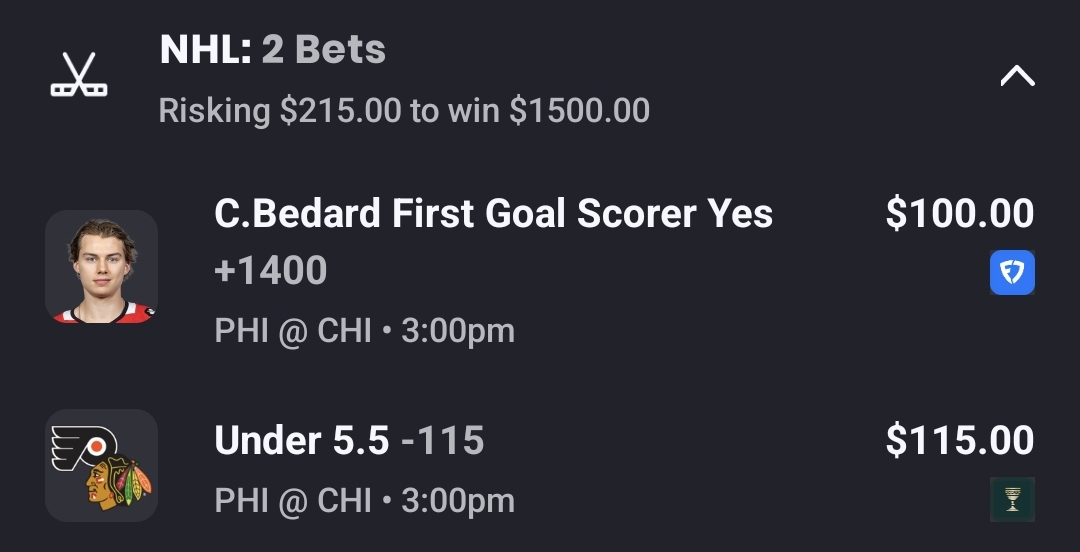Click the FanDuel sportsbook shield icon

[x=1012, y=272]
